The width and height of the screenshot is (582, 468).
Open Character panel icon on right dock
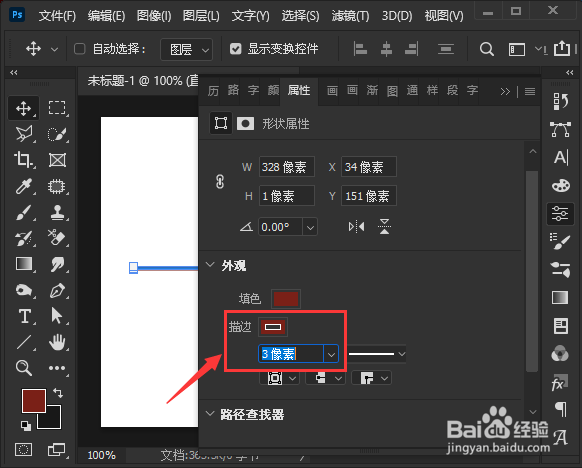point(560,157)
